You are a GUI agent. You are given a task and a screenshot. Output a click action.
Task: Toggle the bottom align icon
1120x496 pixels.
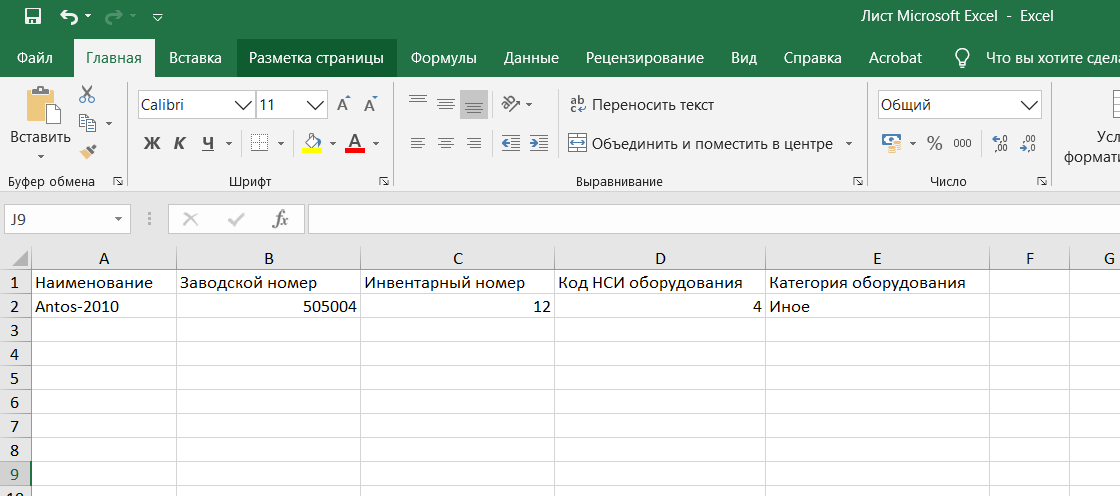click(x=474, y=104)
